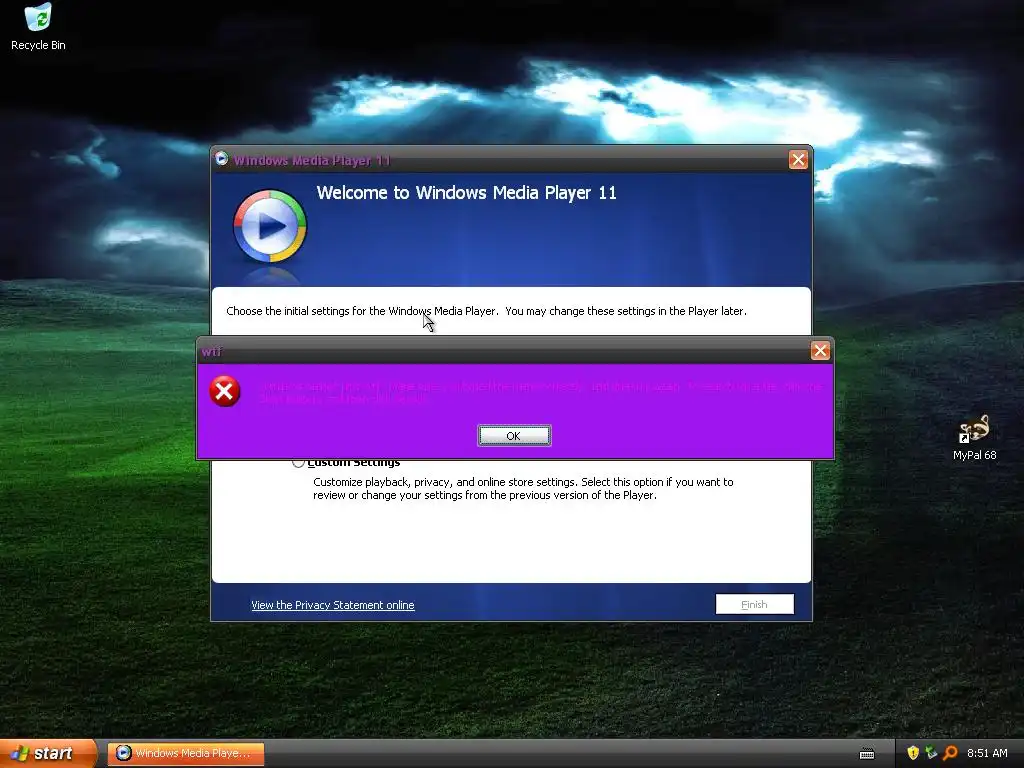Select the Custom Settings radio button

(298, 462)
